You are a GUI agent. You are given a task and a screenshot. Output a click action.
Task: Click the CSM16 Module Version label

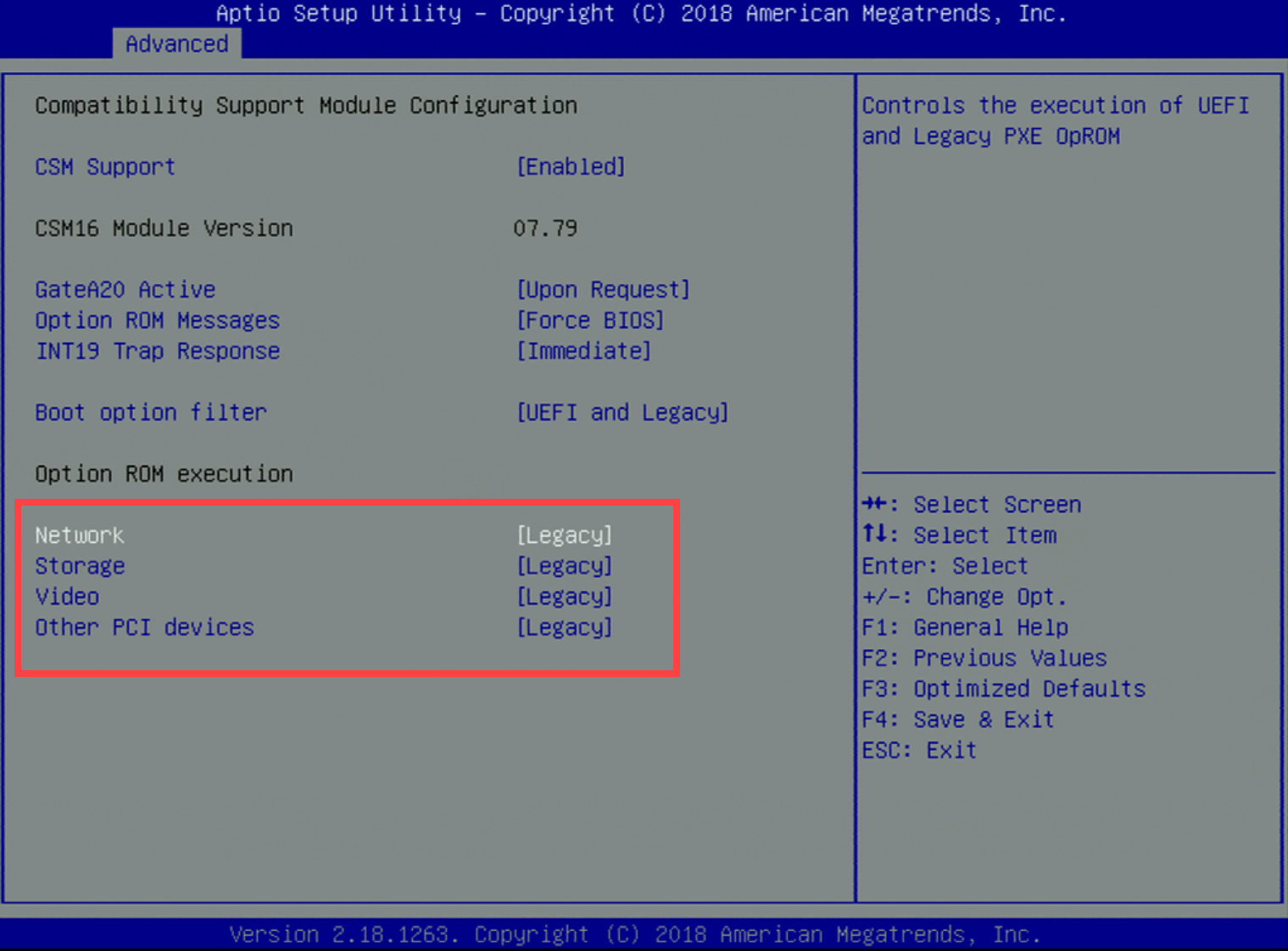164,228
